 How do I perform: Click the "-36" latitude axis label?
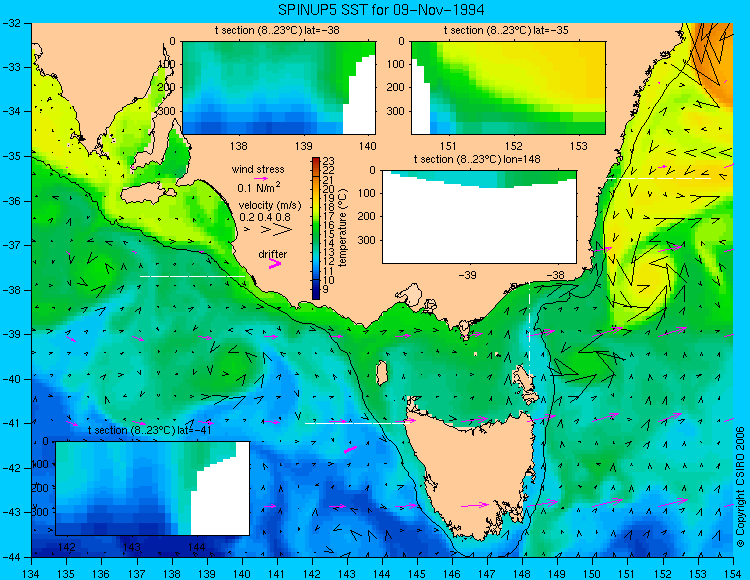point(10,201)
